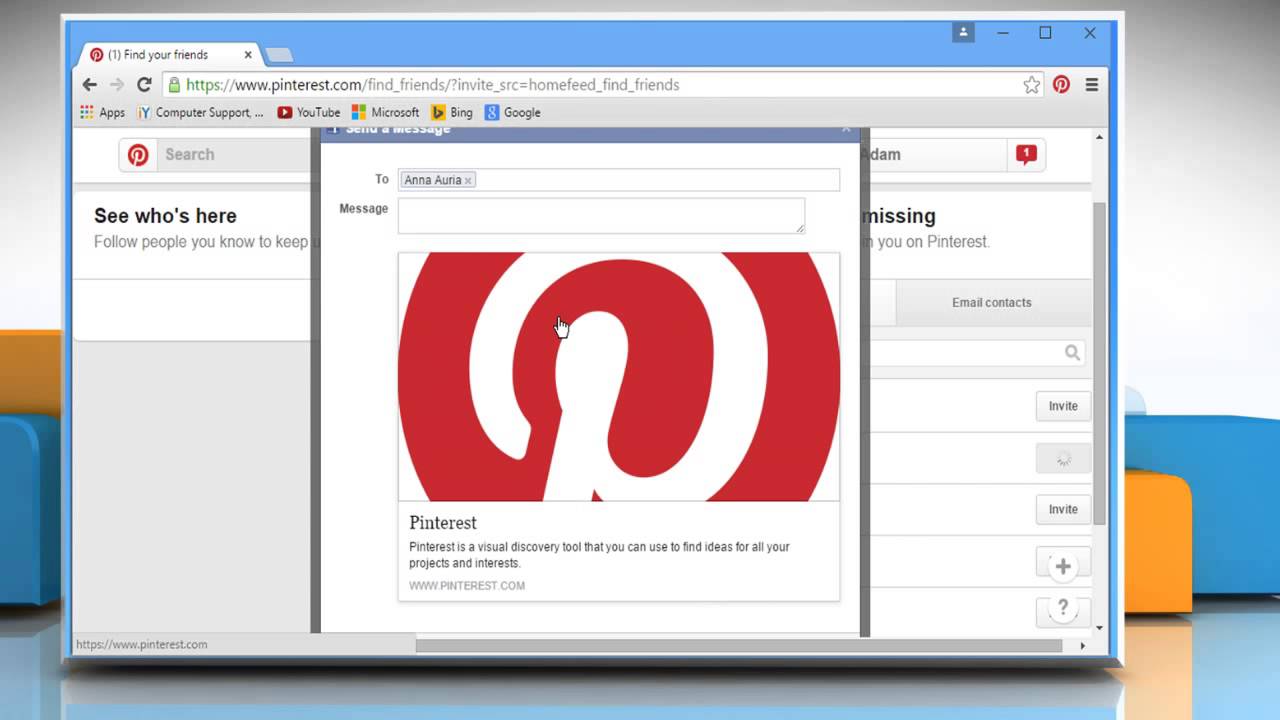Click the horizontal scrollbar at the bottom

coord(738,646)
